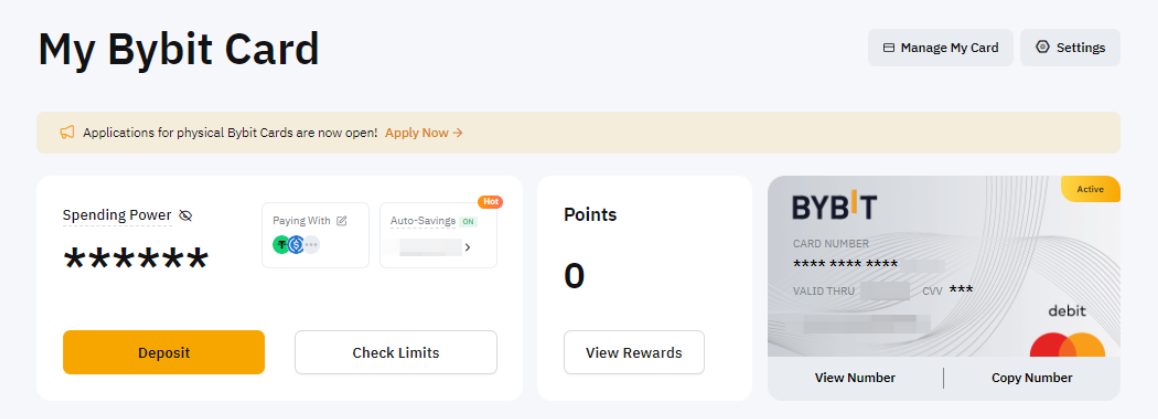Click the more coins ellipsis icon
1158x419 pixels.
point(311,244)
